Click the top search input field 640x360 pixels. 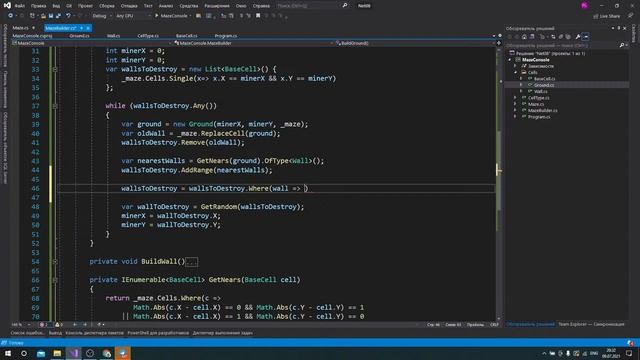(312, 6)
